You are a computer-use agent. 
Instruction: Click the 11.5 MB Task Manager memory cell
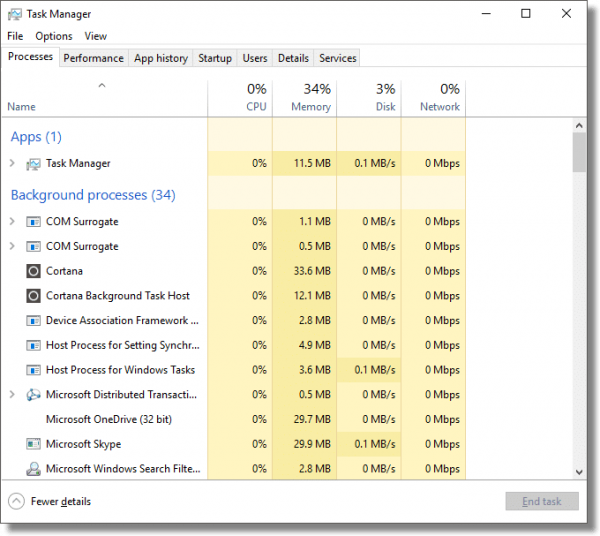click(305, 163)
